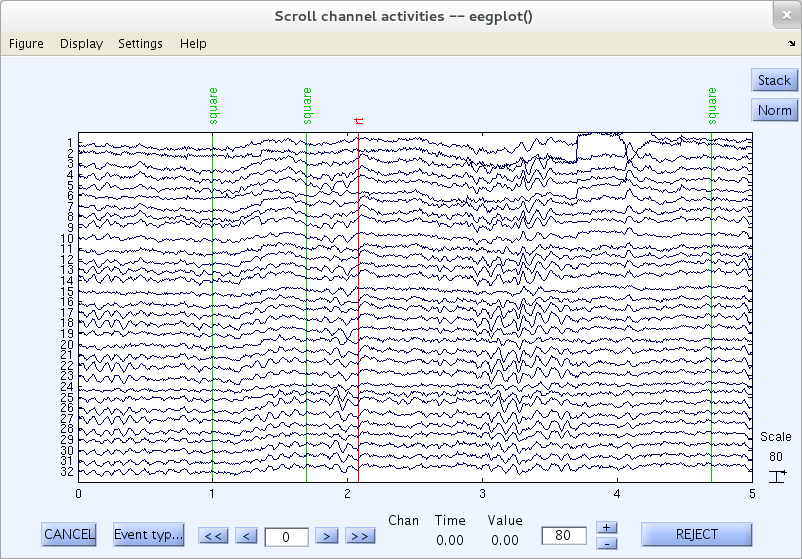The width and height of the screenshot is (802, 559).
Task: Open the Figure menu
Action: coord(26,43)
